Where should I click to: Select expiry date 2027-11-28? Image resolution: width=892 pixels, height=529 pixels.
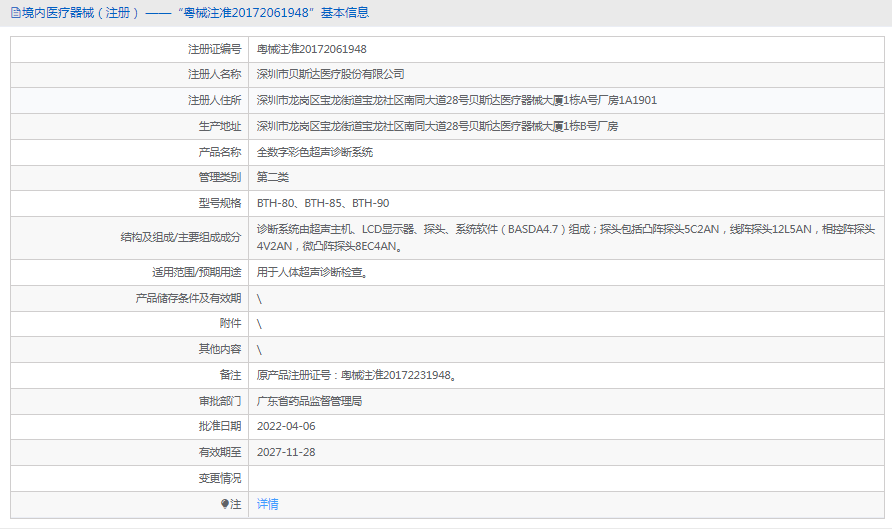tap(286, 453)
